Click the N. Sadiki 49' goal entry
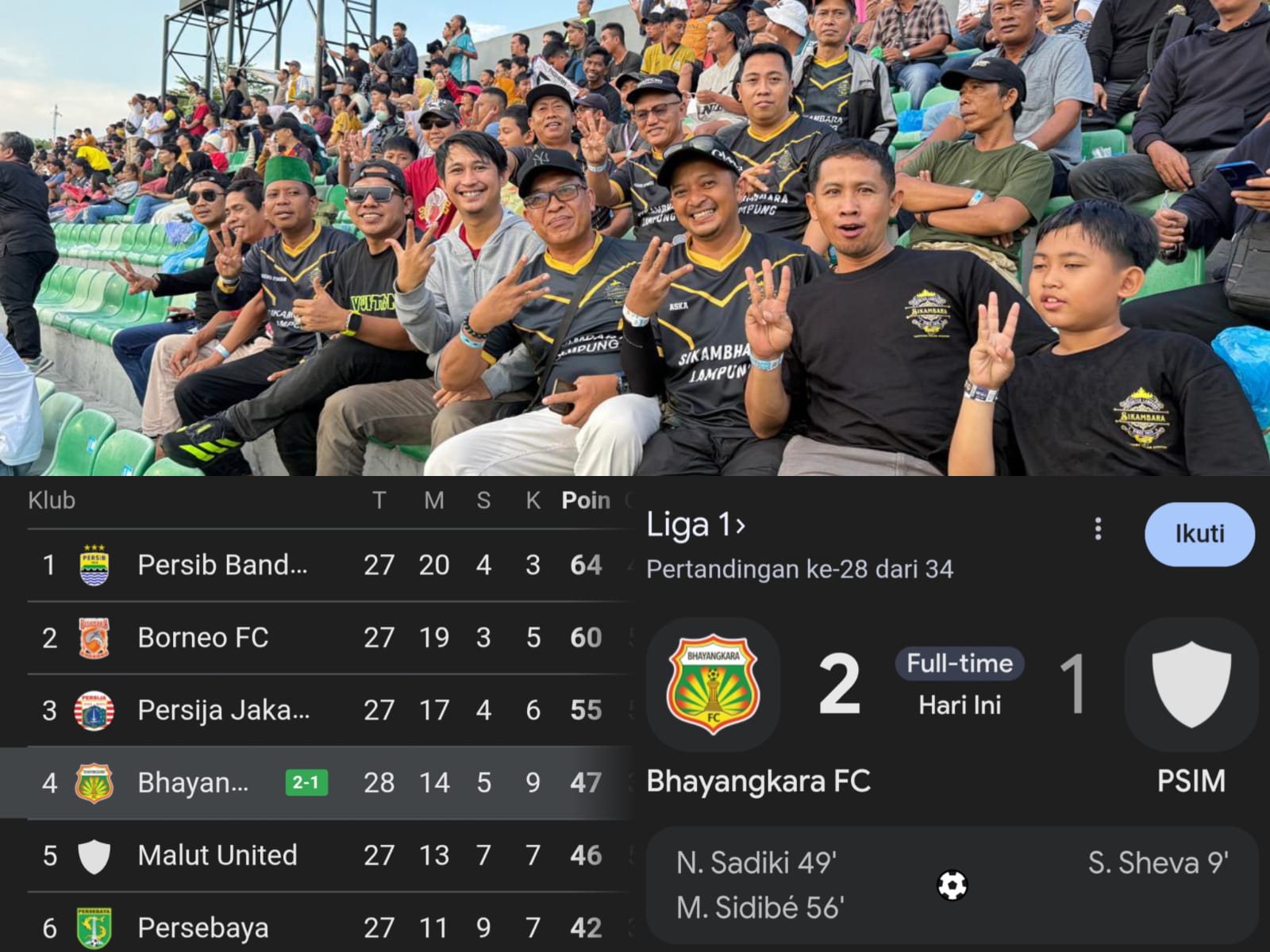The width and height of the screenshot is (1270, 952). pyautogui.click(x=756, y=862)
